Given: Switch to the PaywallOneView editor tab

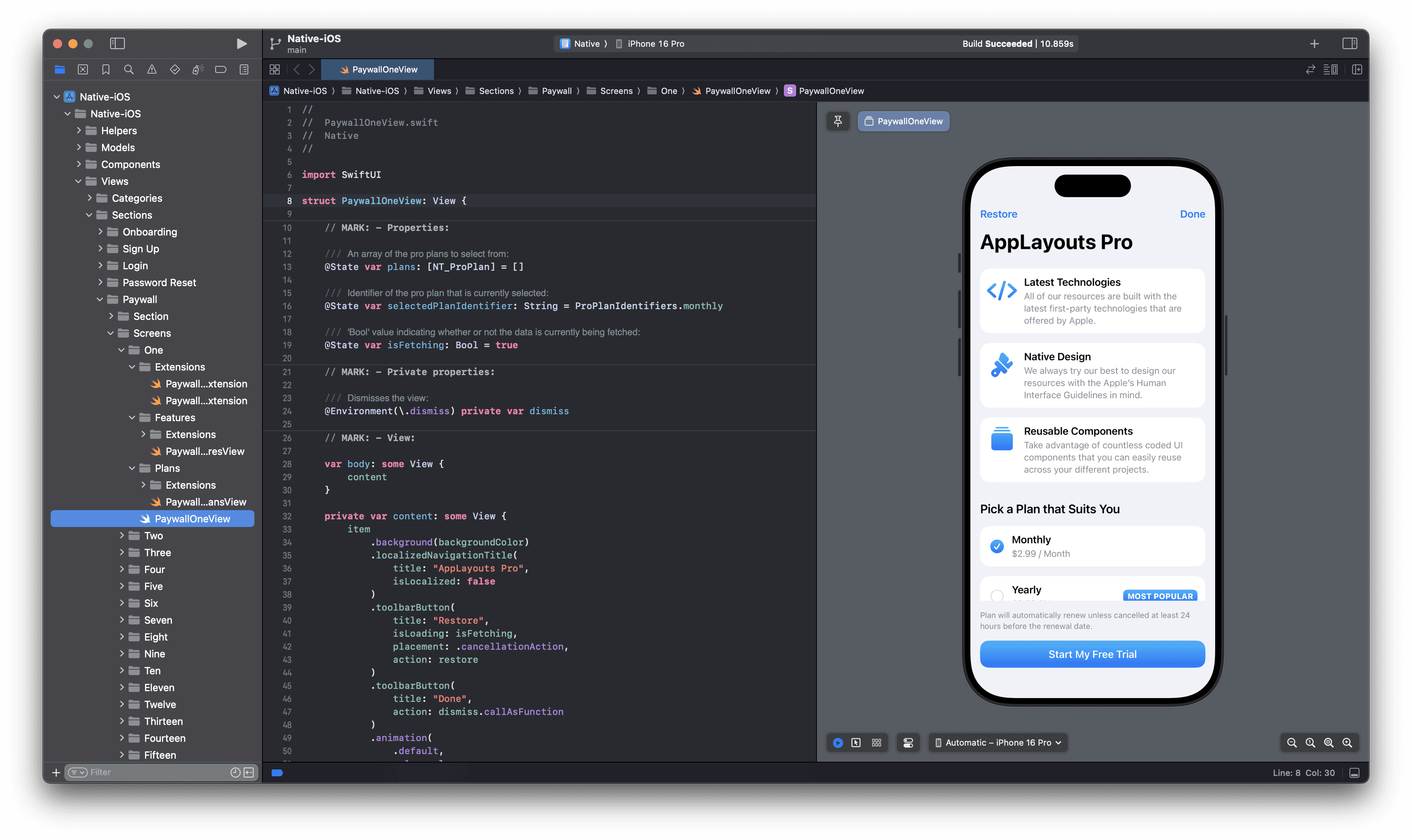Looking at the screenshot, I should click(x=378, y=69).
